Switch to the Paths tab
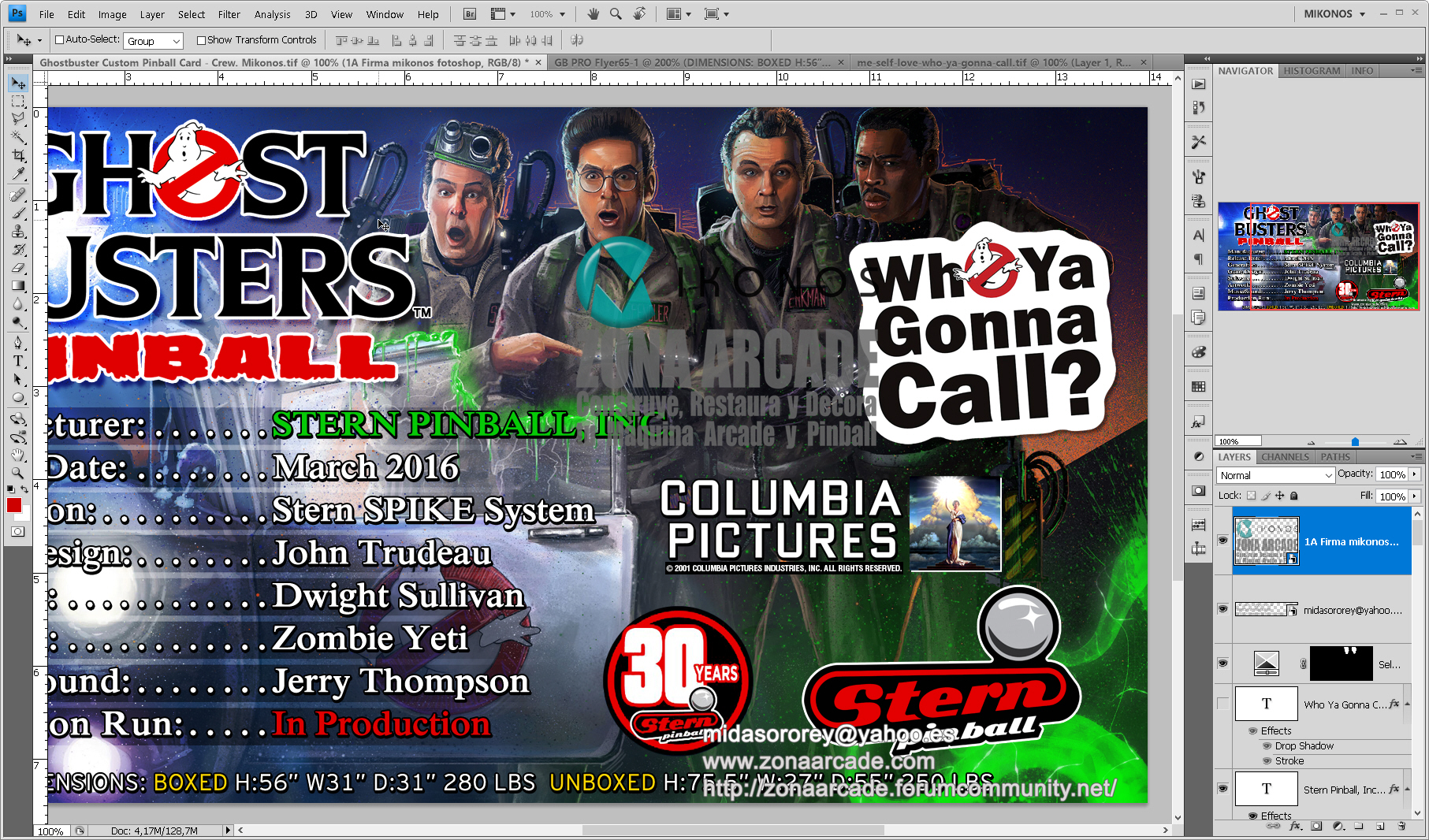This screenshot has height=840, width=1429. click(1335, 457)
